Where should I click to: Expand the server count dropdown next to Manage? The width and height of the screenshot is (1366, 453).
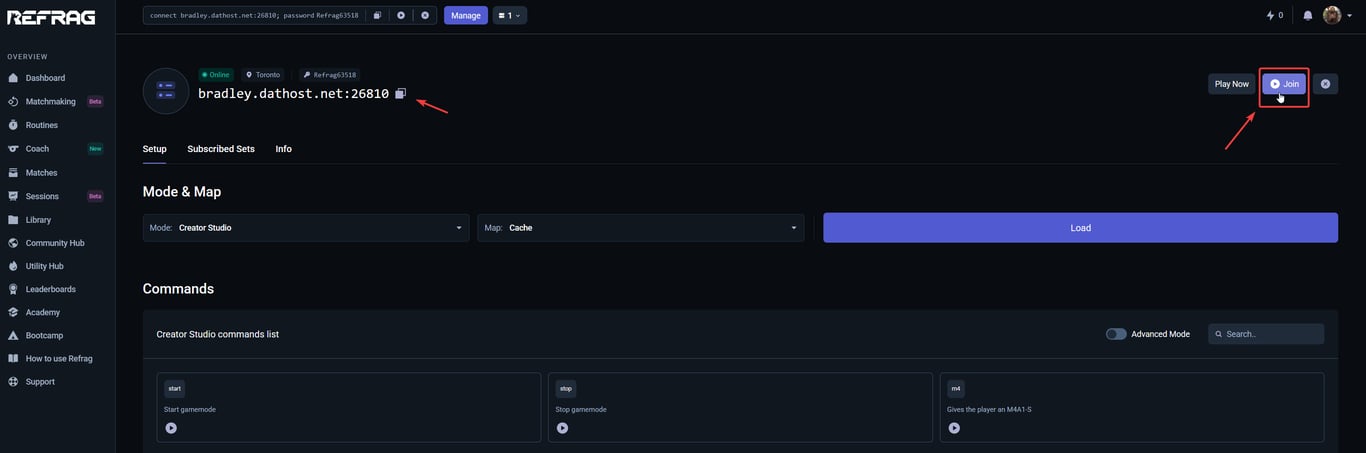click(510, 15)
